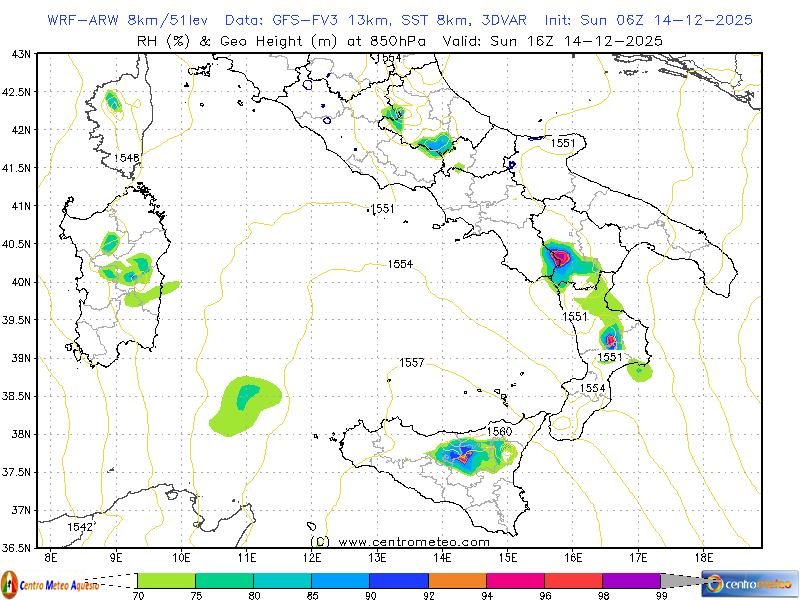Click the 1557 geopotential height label
Viewport: 800px width, 600px height.
point(411,362)
